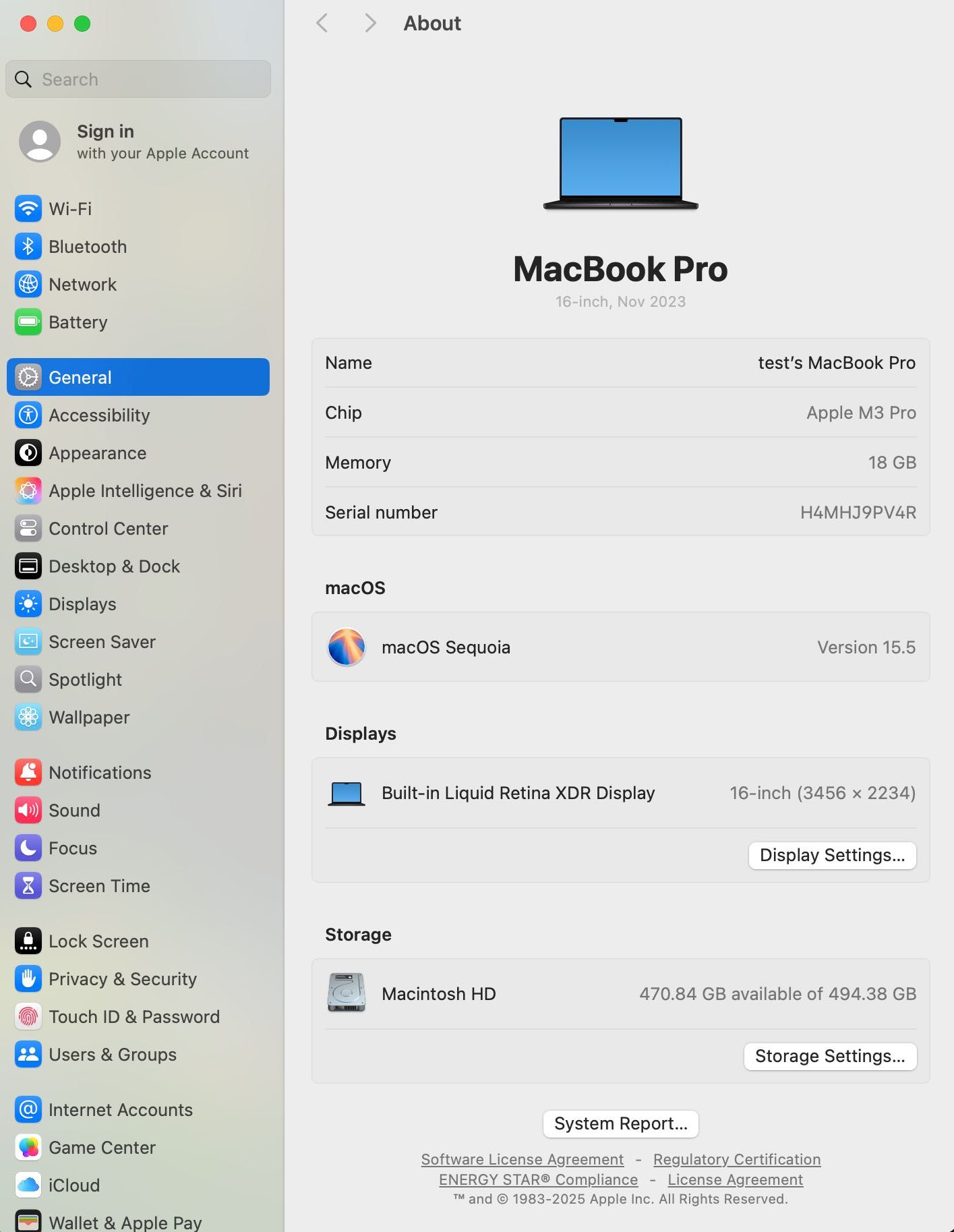Open Accessibility icon in sidebar
Screen dimensions: 954x1232
point(28,415)
